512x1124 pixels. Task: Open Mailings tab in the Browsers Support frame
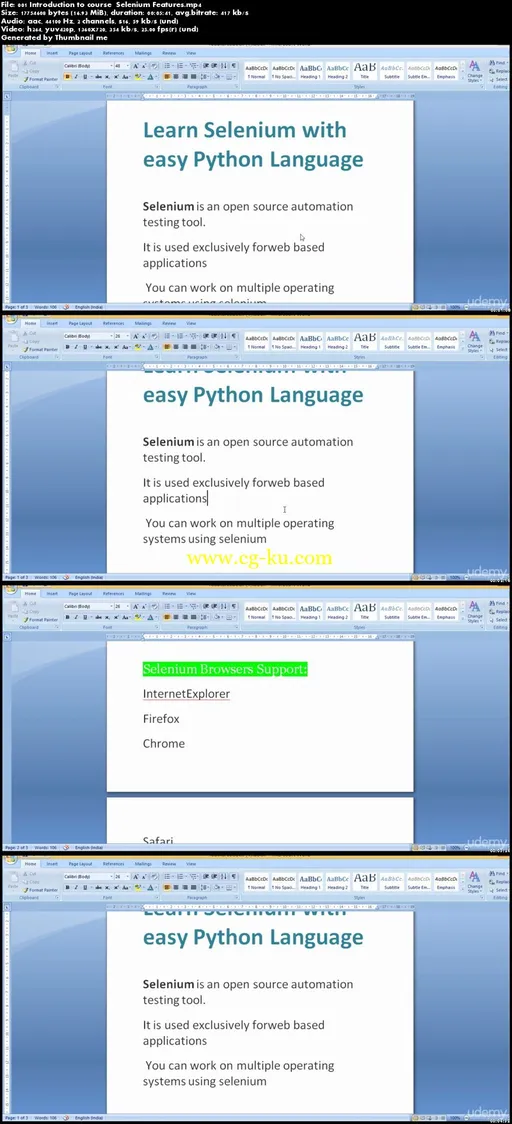click(x=143, y=594)
